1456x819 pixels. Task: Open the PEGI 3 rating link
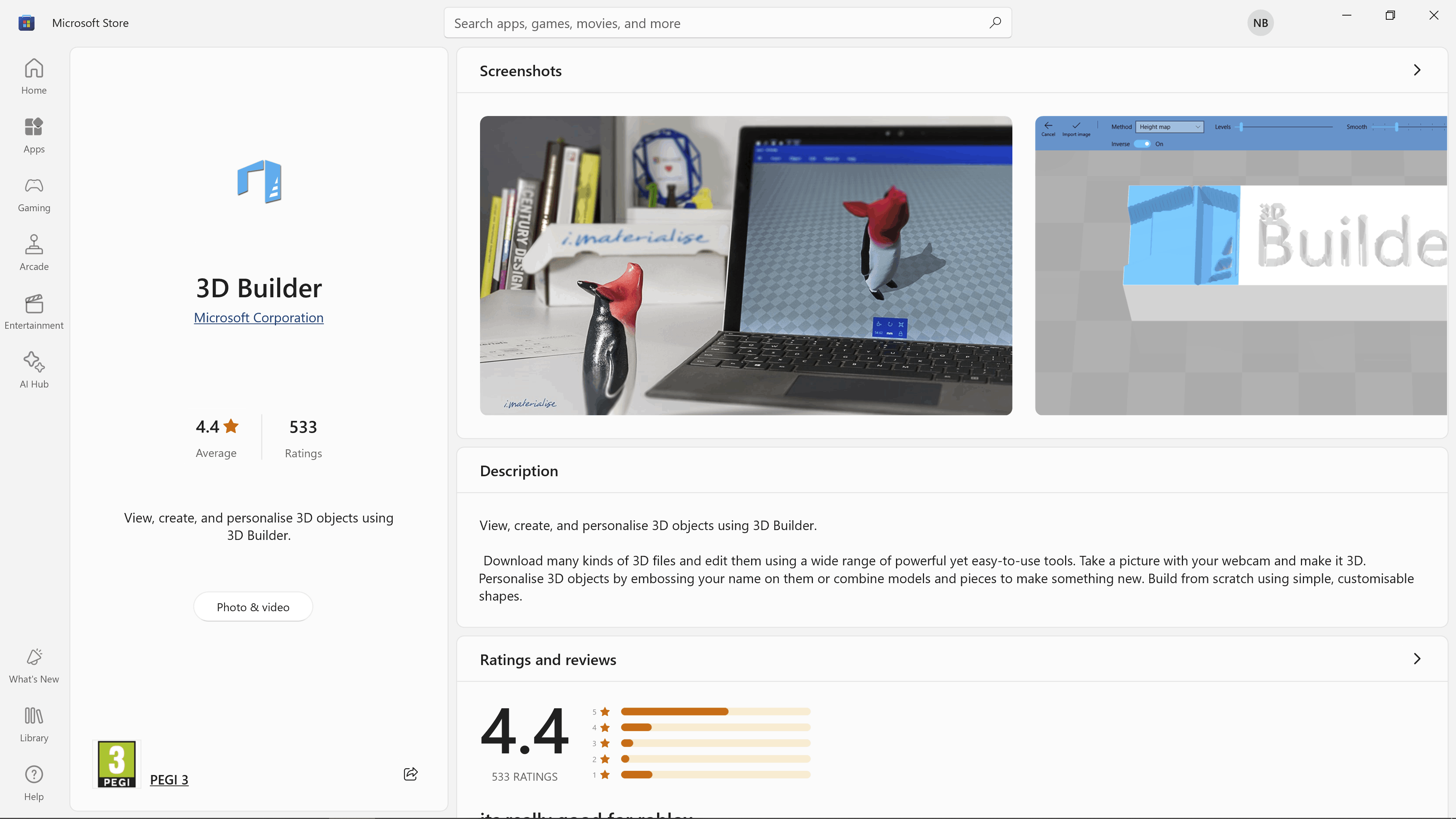coord(169,780)
